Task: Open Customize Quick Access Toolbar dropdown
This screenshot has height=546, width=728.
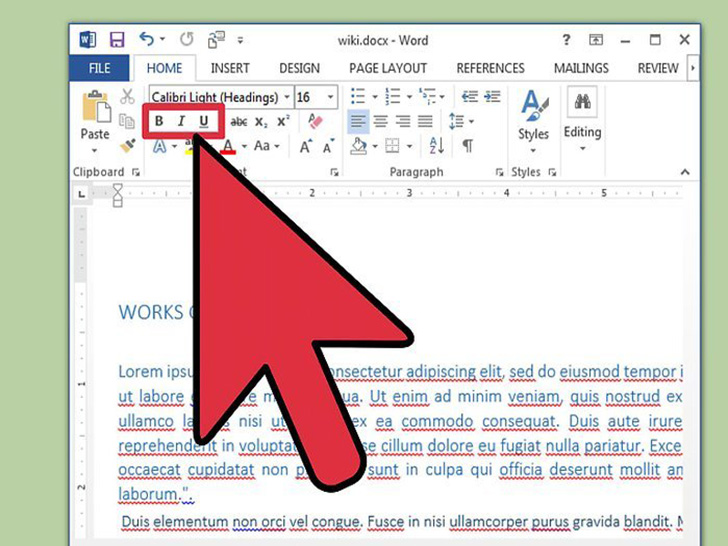Action: click(x=240, y=40)
